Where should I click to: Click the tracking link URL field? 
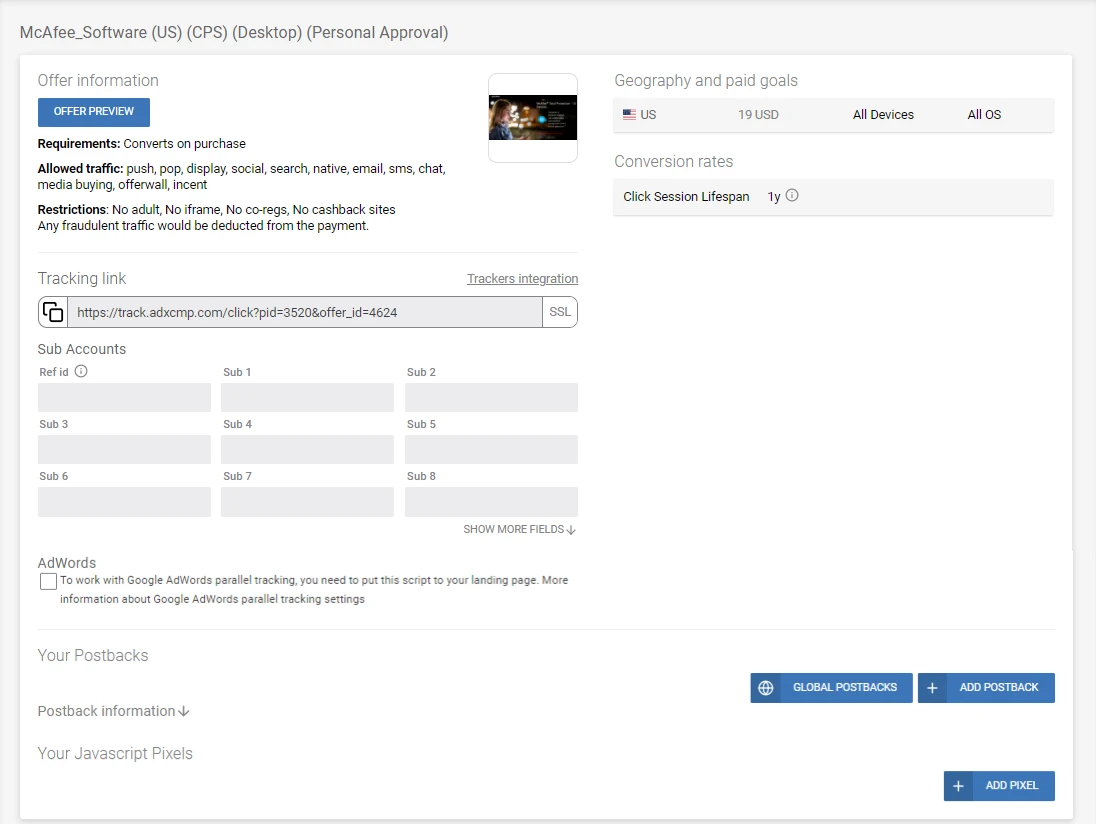[305, 312]
